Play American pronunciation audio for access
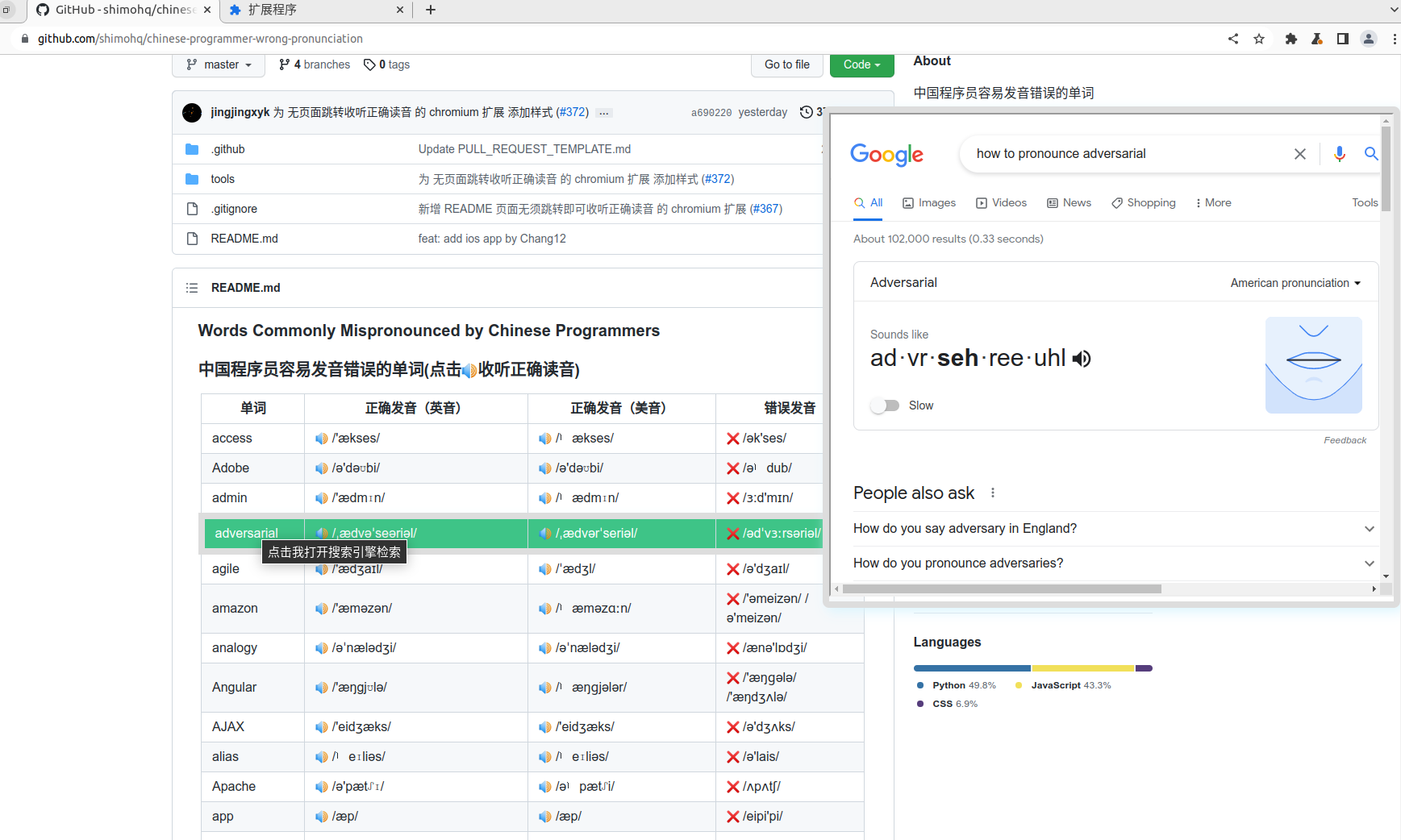The image size is (1401, 840). pos(544,439)
